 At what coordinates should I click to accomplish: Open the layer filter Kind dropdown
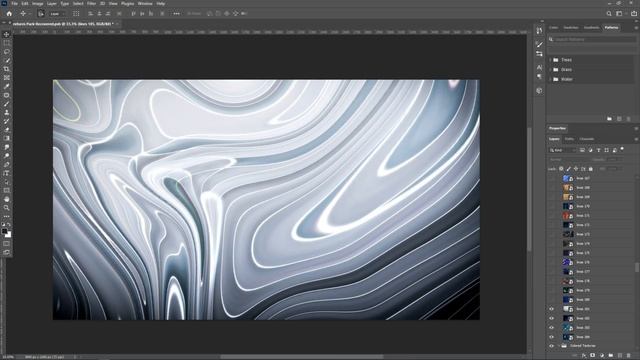pyautogui.click(x=562, y=150)
